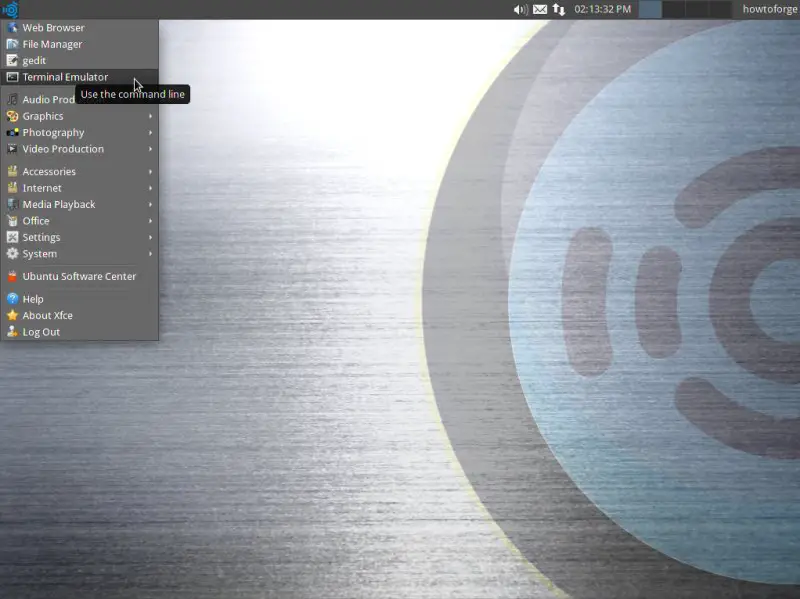Expand the Graphics submenu arrow

pyautogui.click(x=151, y=116)
